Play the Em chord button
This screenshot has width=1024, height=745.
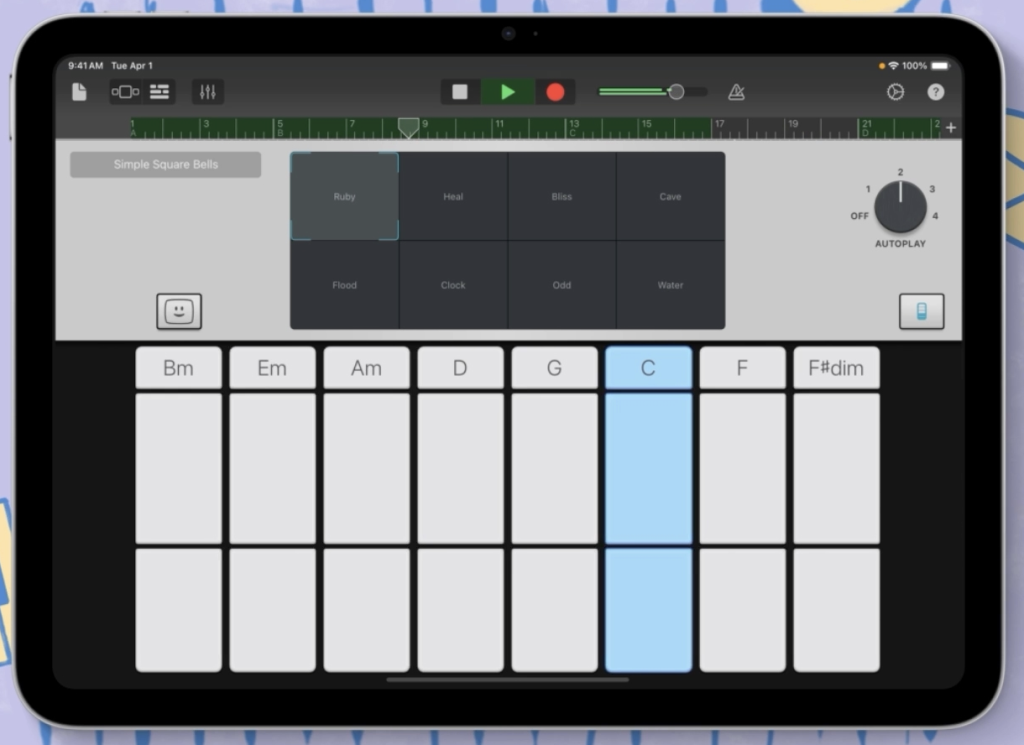[272, 368]
